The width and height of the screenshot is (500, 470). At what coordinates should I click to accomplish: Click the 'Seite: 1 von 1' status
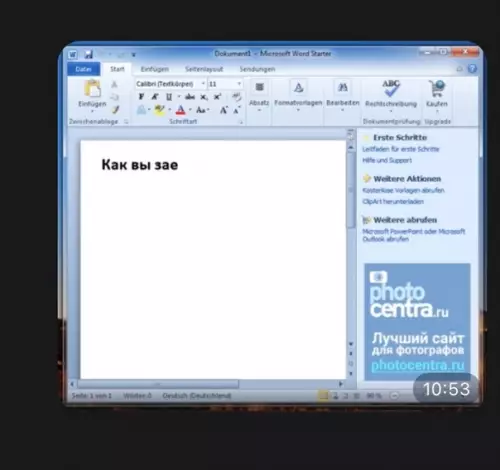pyautogui.click(x=91, y=396)
